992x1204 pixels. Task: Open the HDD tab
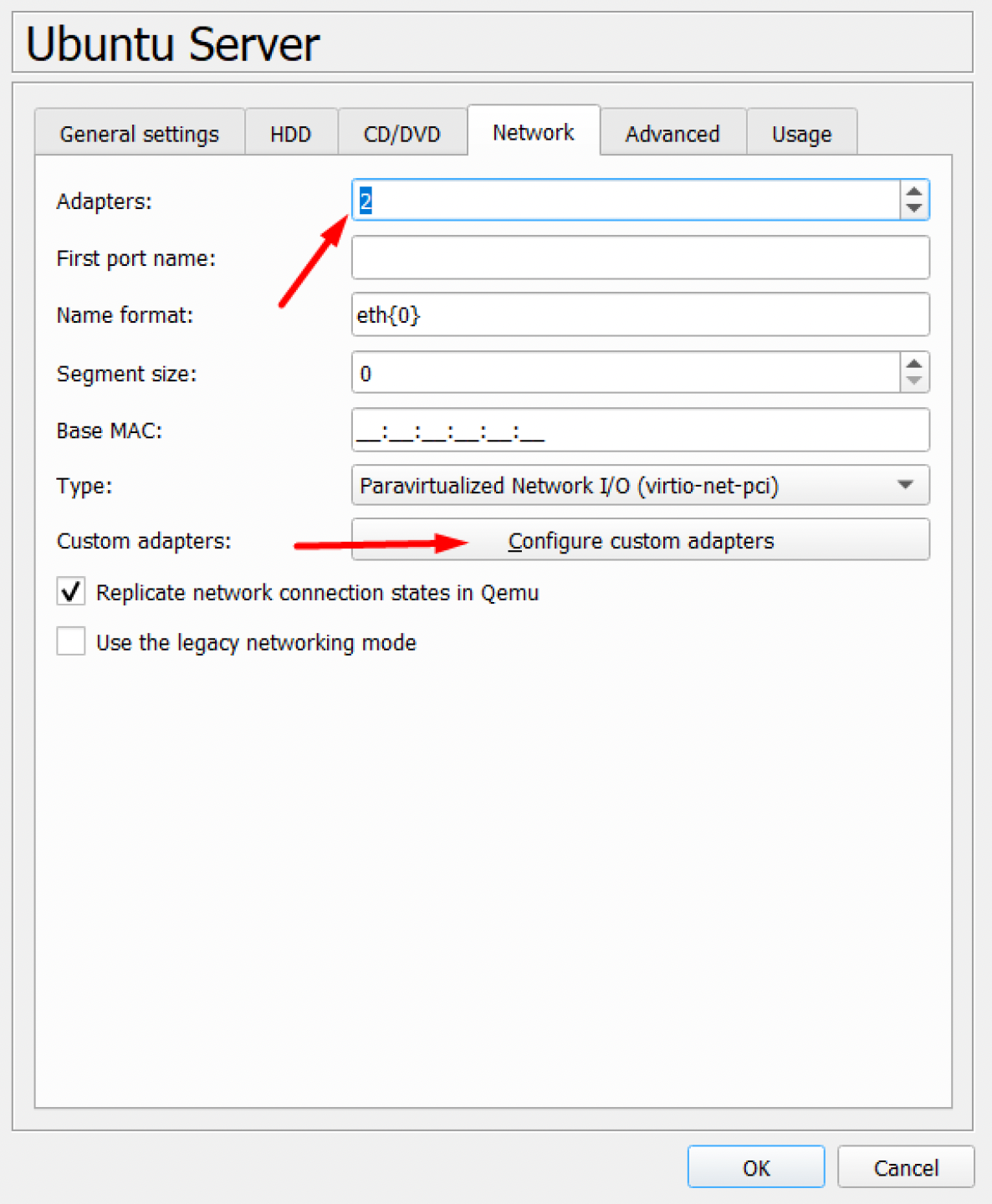pyautogui.click(x=290, y=134)
